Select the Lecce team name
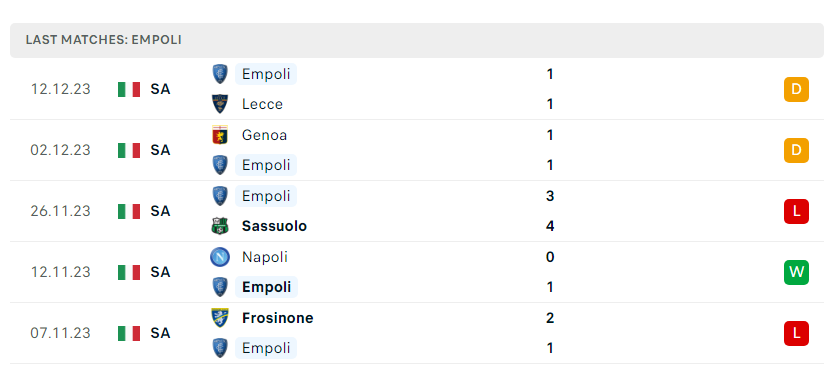This screenshot has width=832, height=372. [x=262, y=104]
